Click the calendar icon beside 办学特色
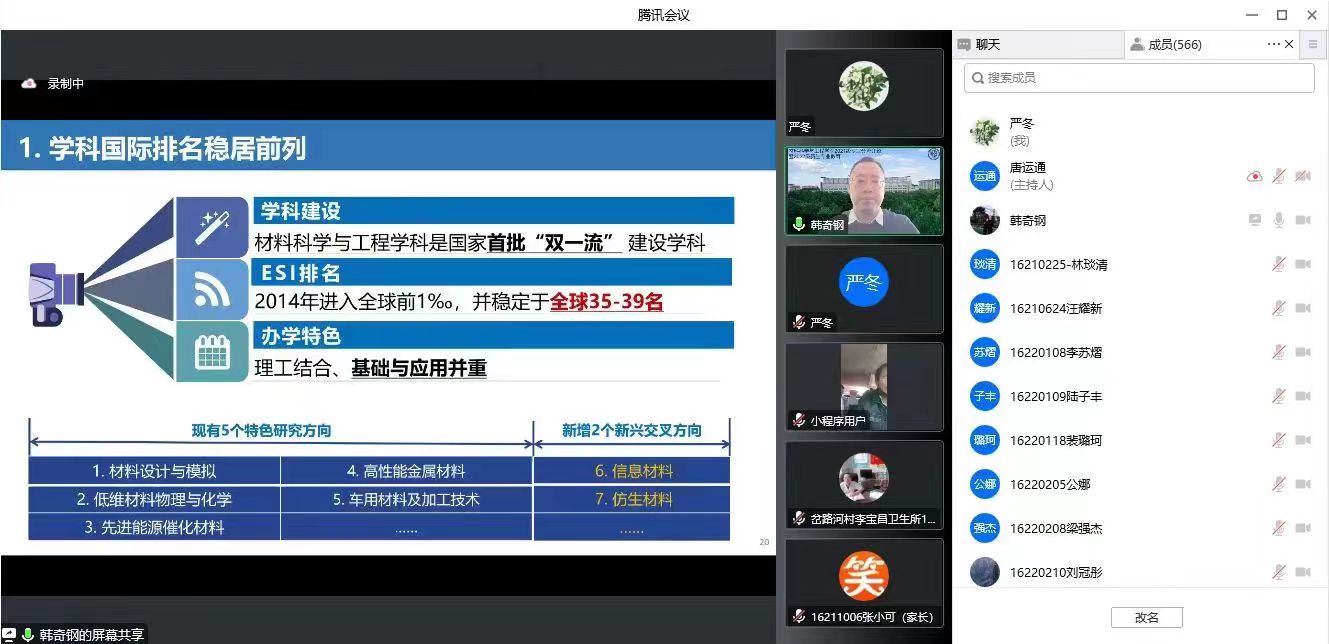 213,352
